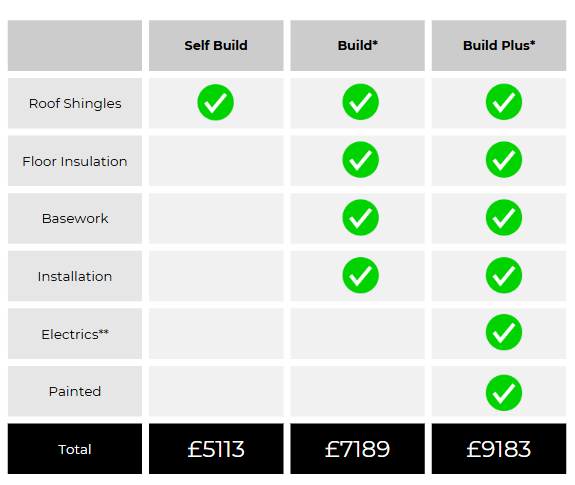
Task: Click the Total row label
Action: [75, 449]
